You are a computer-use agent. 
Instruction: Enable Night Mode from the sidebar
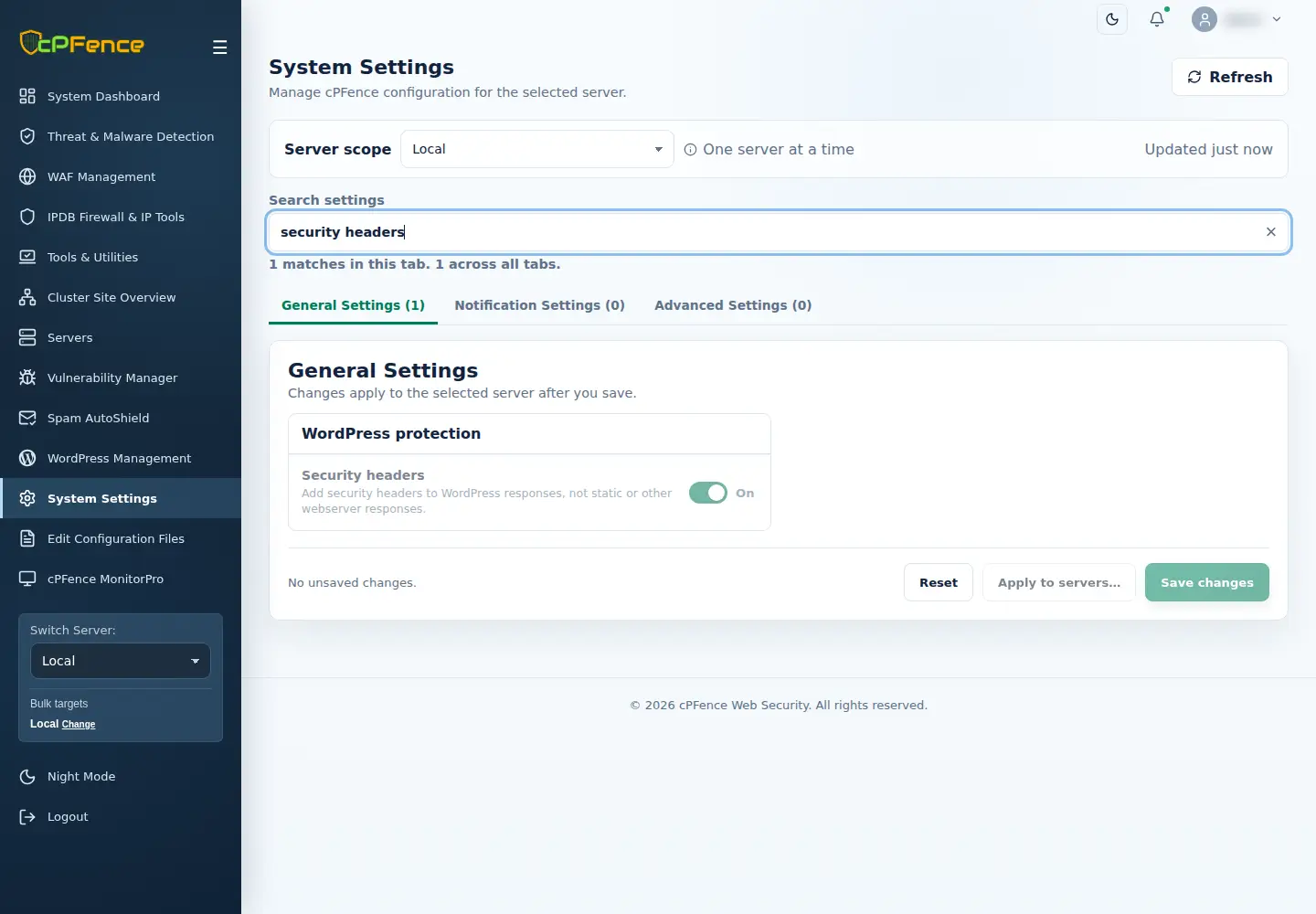pyautogui.click(x=121, y=776)
